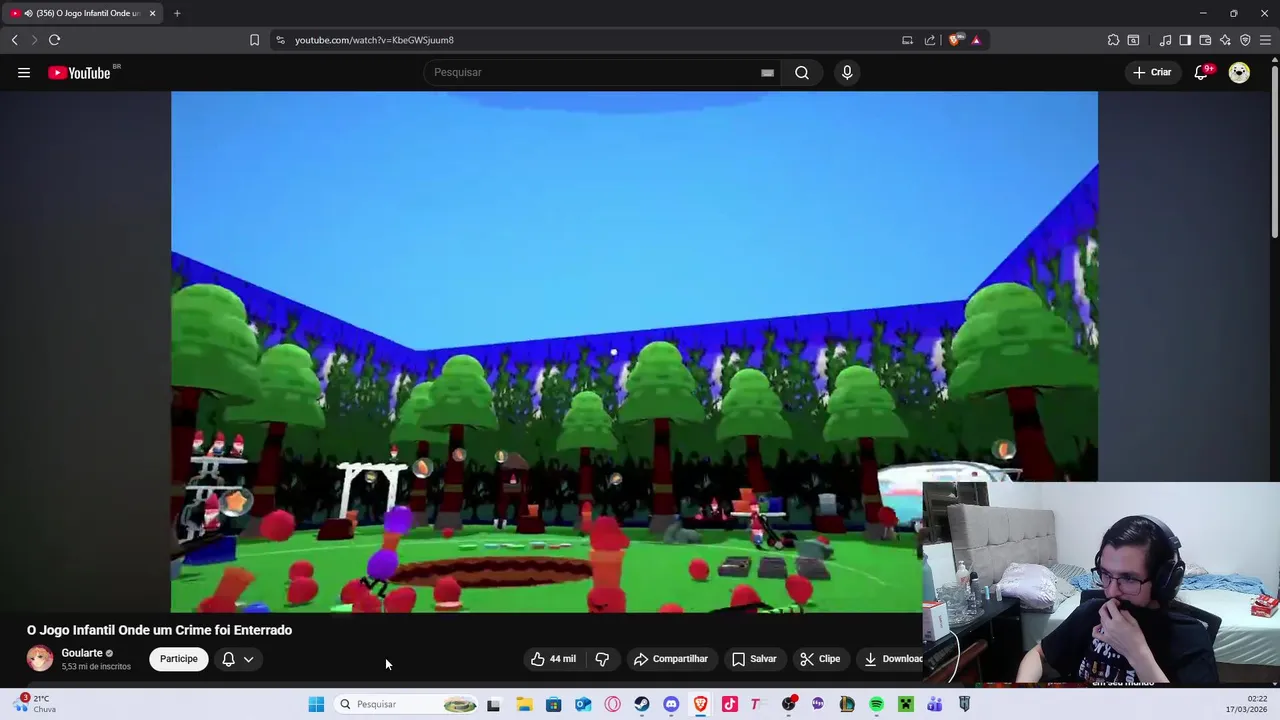Screen dimensions: 1280x720
Task: Click the Windows taskbar Pesquisar search box
Action: tap(407, 704)
